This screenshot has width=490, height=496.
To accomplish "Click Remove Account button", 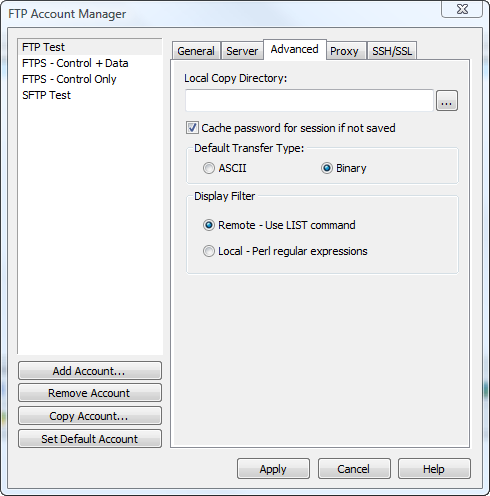I will click(90, 393).
